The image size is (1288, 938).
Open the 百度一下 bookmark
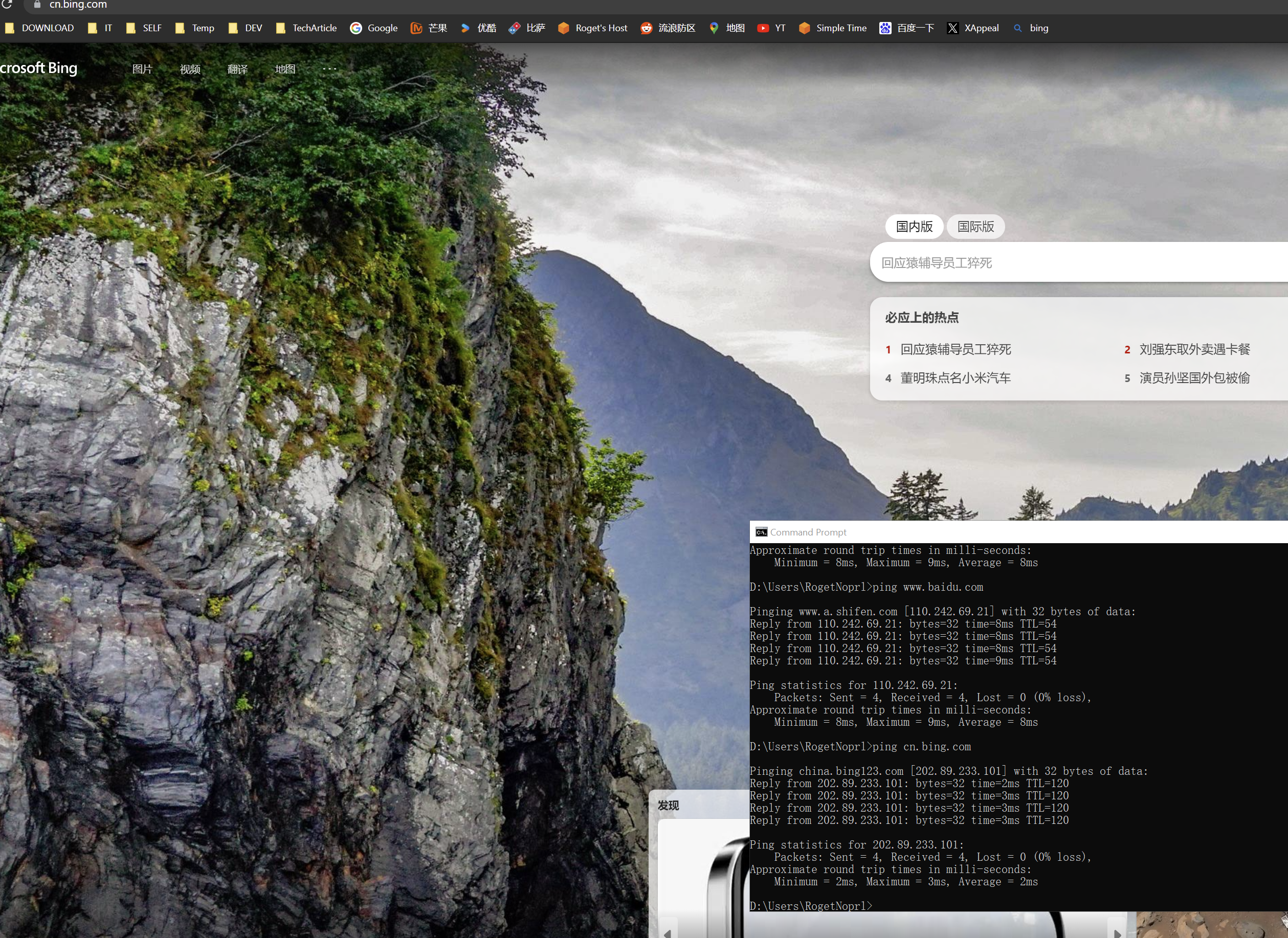click(907, 28)
